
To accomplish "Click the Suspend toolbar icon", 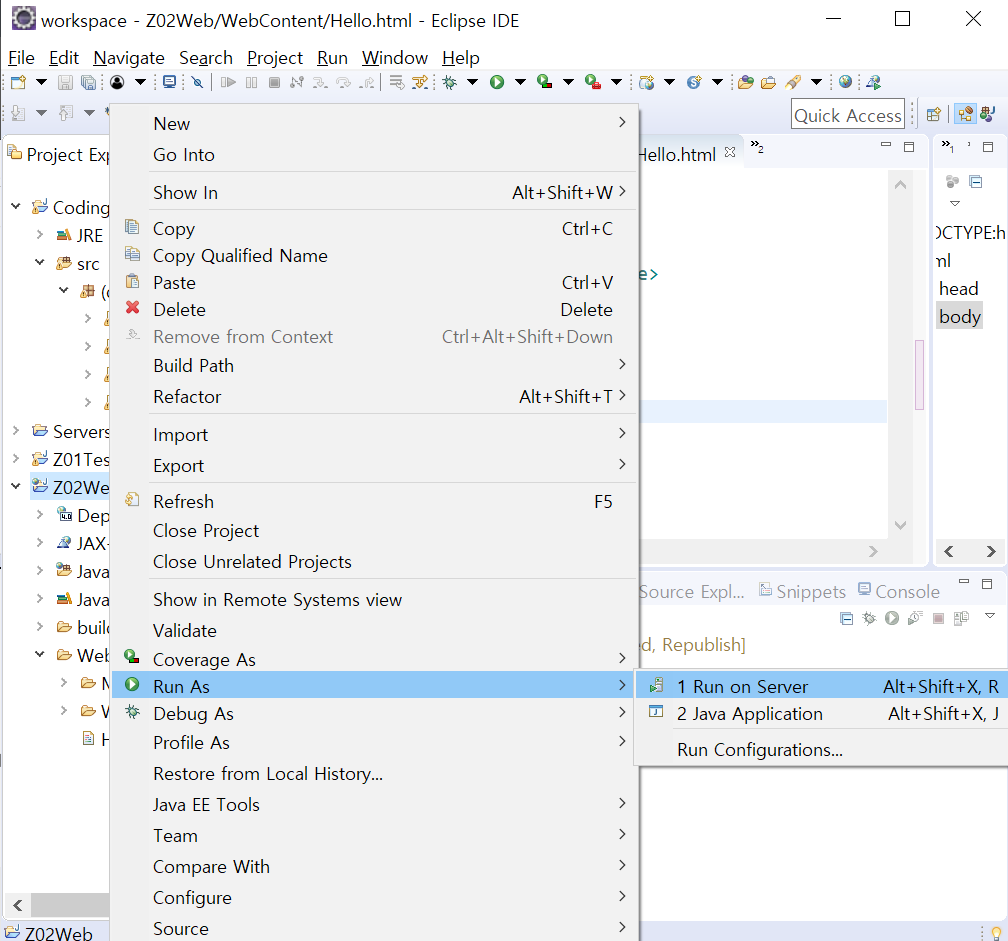I will [251, 82].
